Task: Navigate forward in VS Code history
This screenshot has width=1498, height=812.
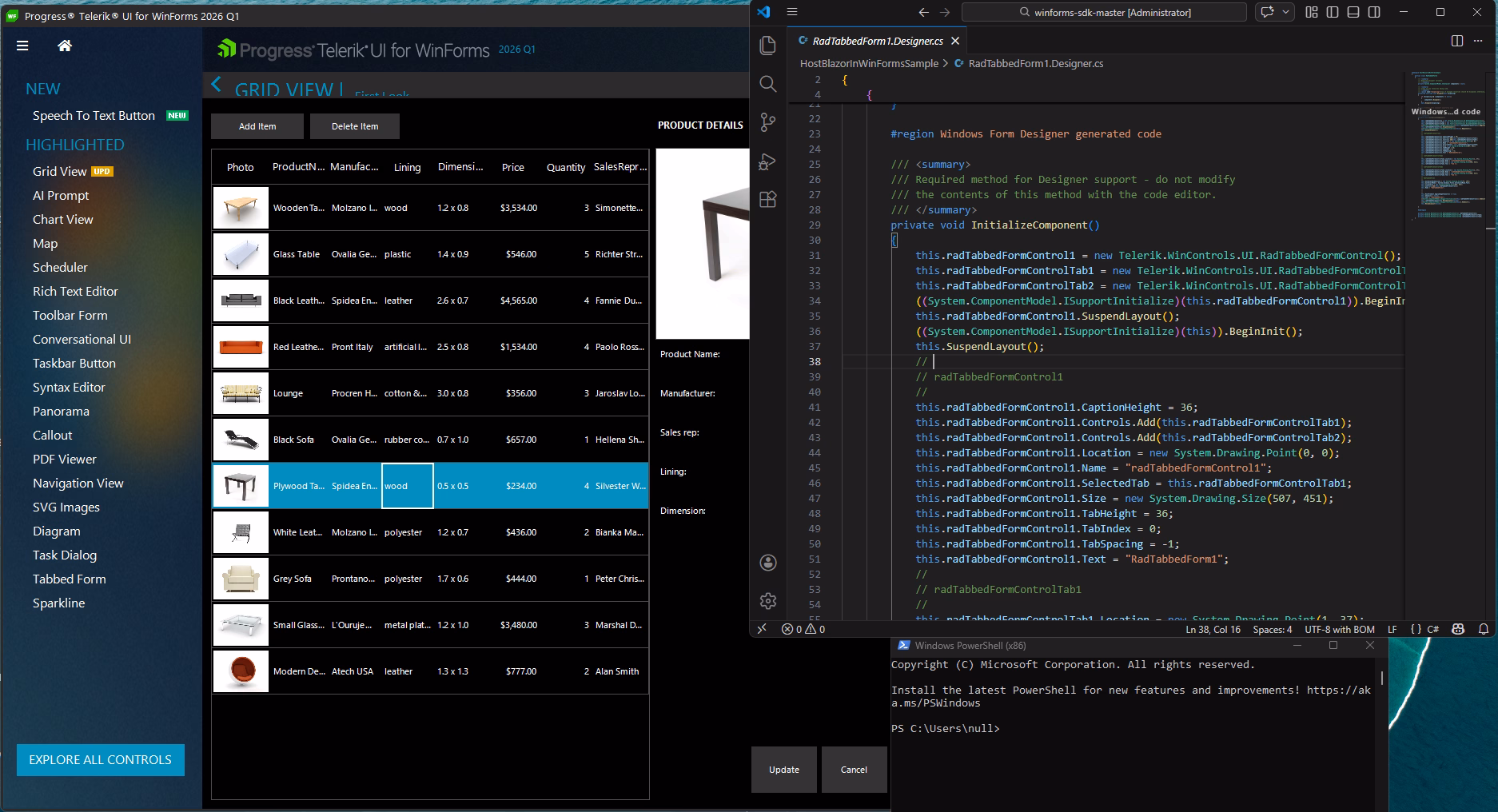Action: pos(945,12)
